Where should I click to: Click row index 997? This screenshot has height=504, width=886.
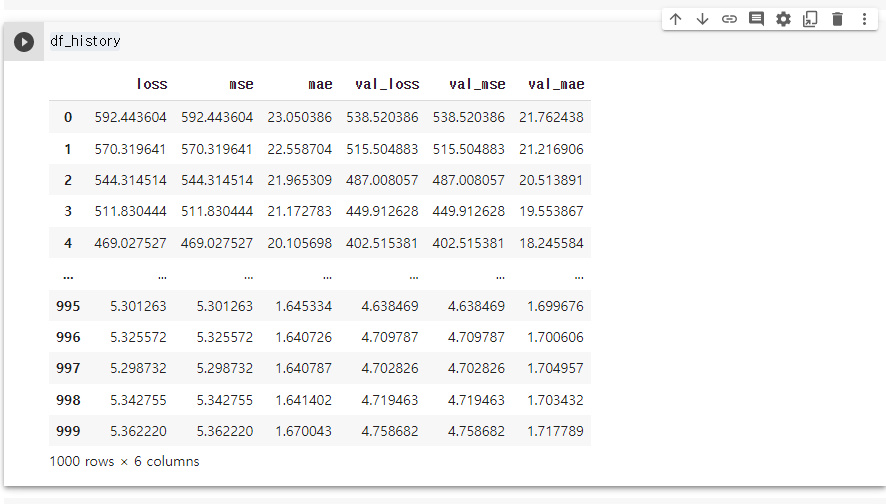68,368
